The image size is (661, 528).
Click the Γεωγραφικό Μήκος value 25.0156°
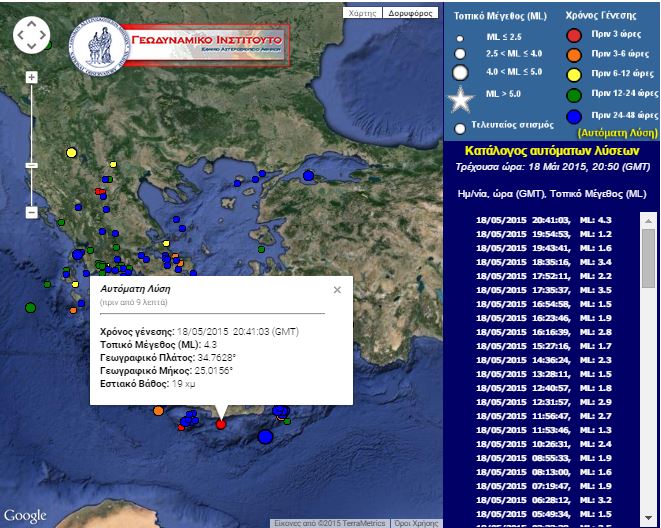[x=214, y=371]
